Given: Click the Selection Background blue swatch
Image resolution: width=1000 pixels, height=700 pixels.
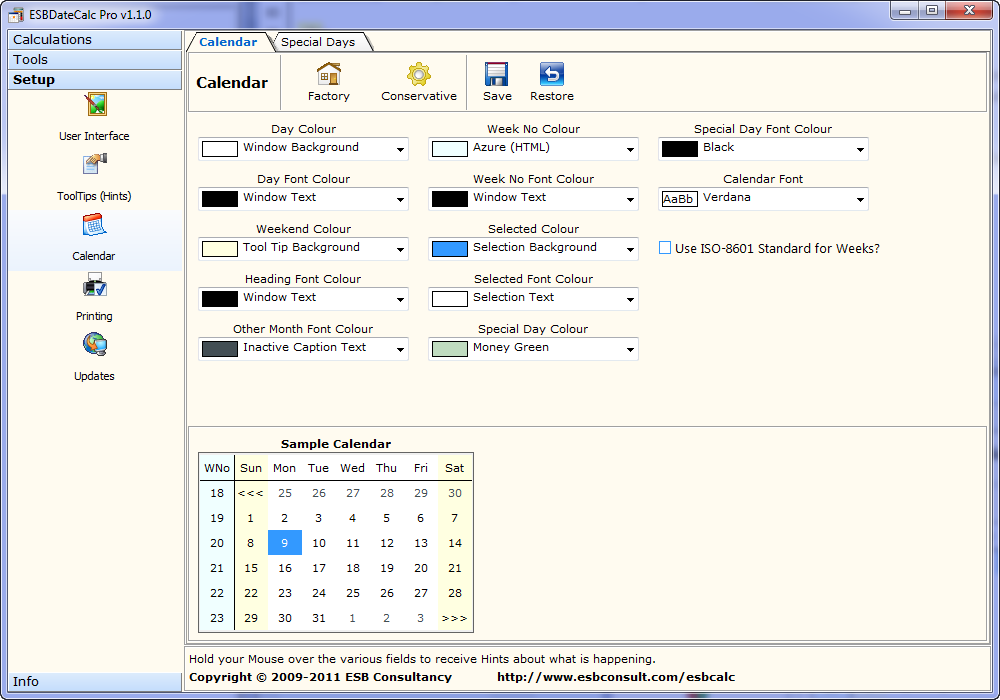Looking at the screenshot, I should click(450, 249).
